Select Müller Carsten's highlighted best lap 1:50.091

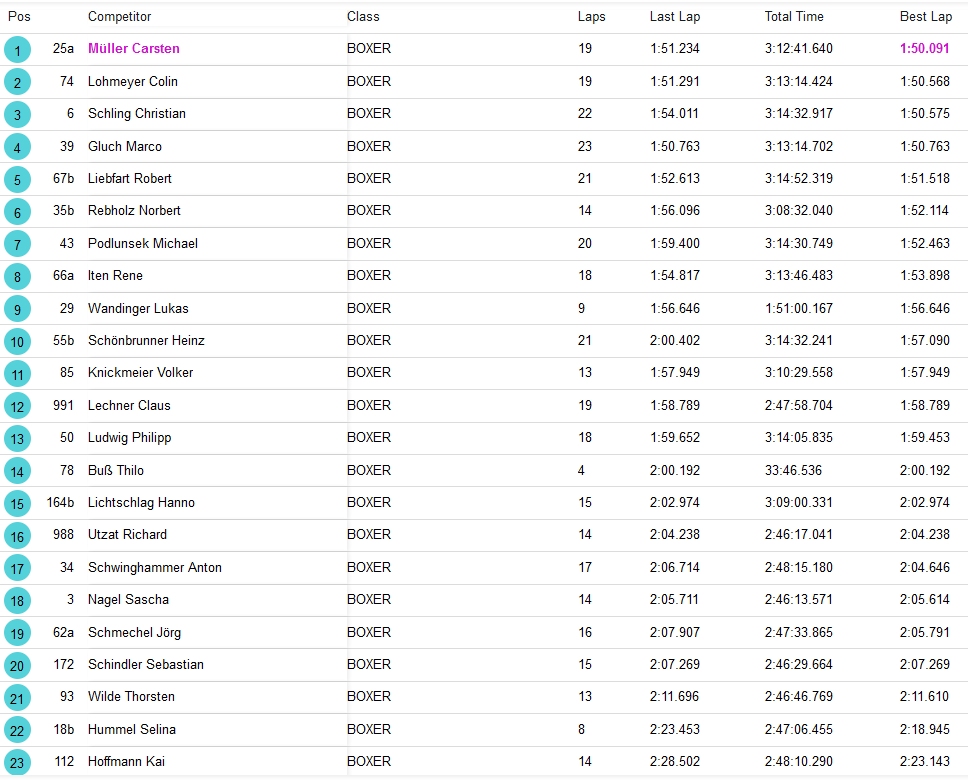(x=925, y=49)
